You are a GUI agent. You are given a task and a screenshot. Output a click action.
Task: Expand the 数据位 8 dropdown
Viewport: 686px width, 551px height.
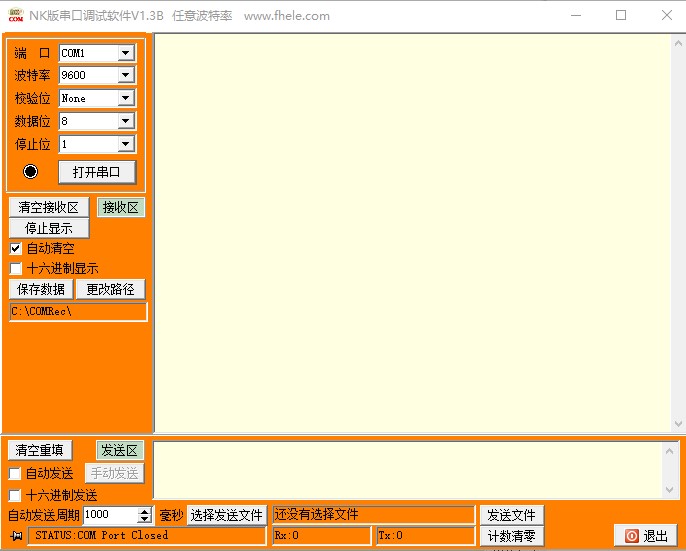[x=126, y=121]
